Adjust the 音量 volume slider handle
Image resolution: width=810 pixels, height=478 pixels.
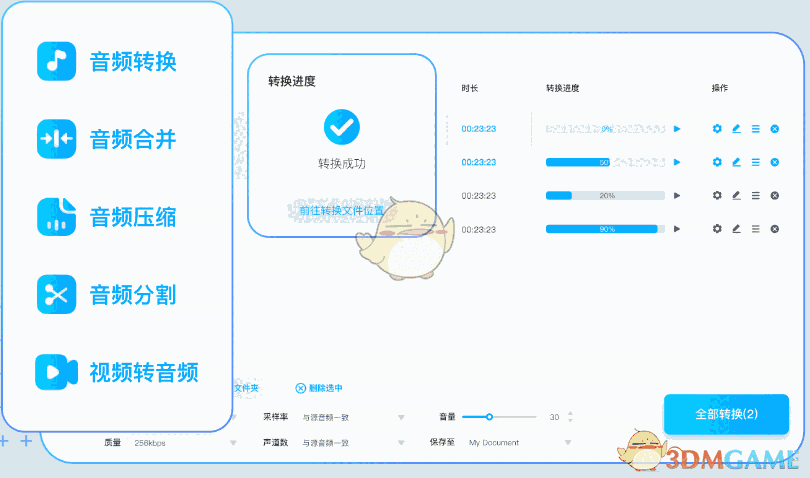489,417
